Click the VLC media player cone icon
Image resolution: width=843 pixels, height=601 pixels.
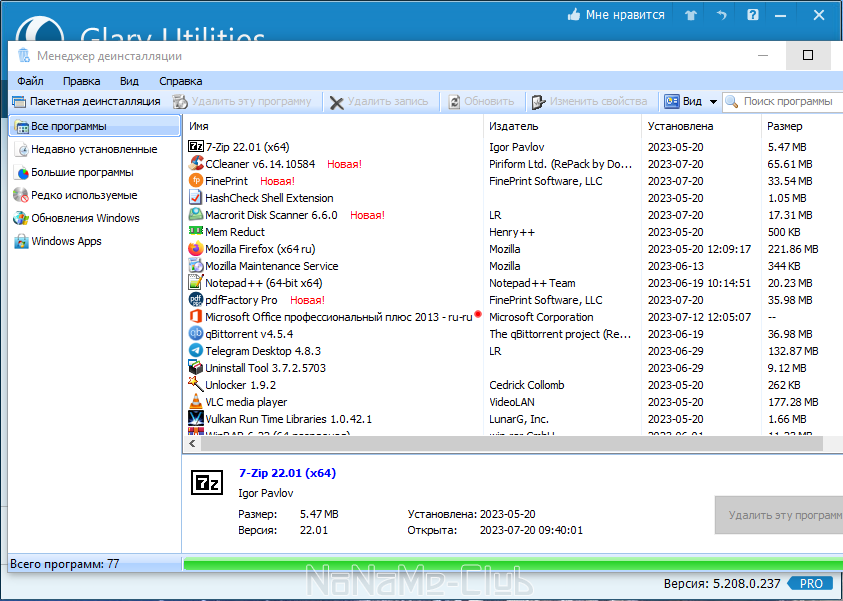196,402
